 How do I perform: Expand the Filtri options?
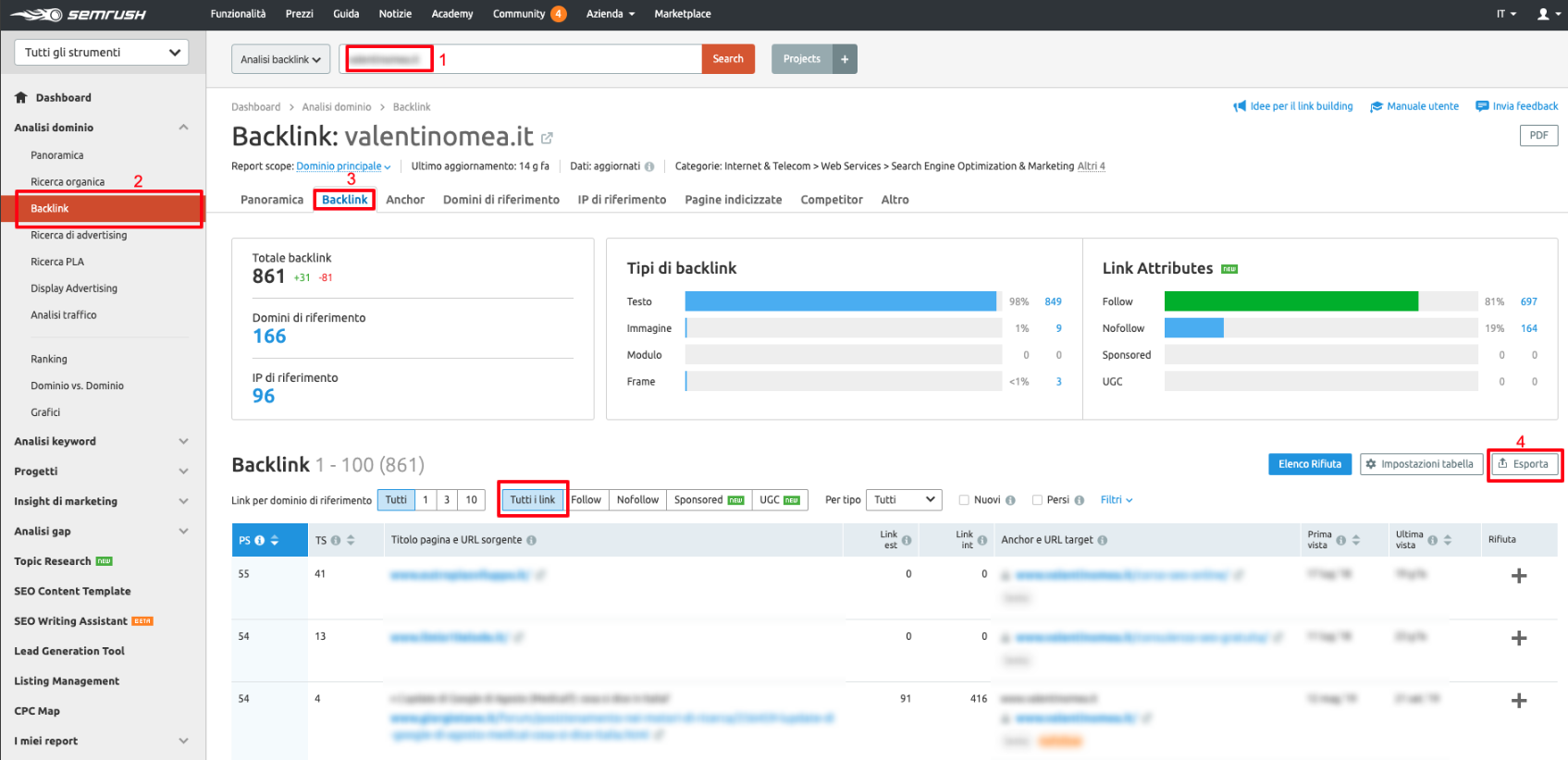[x=1117, y=500]
